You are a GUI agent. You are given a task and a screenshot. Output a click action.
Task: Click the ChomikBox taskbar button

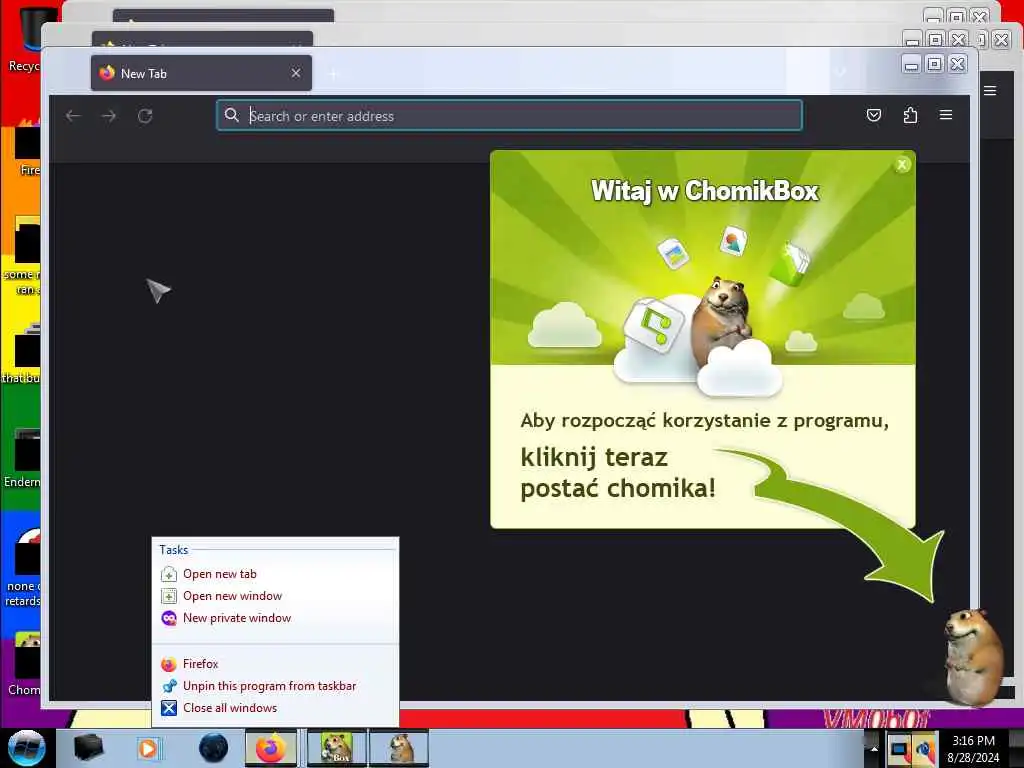point(336,748)
